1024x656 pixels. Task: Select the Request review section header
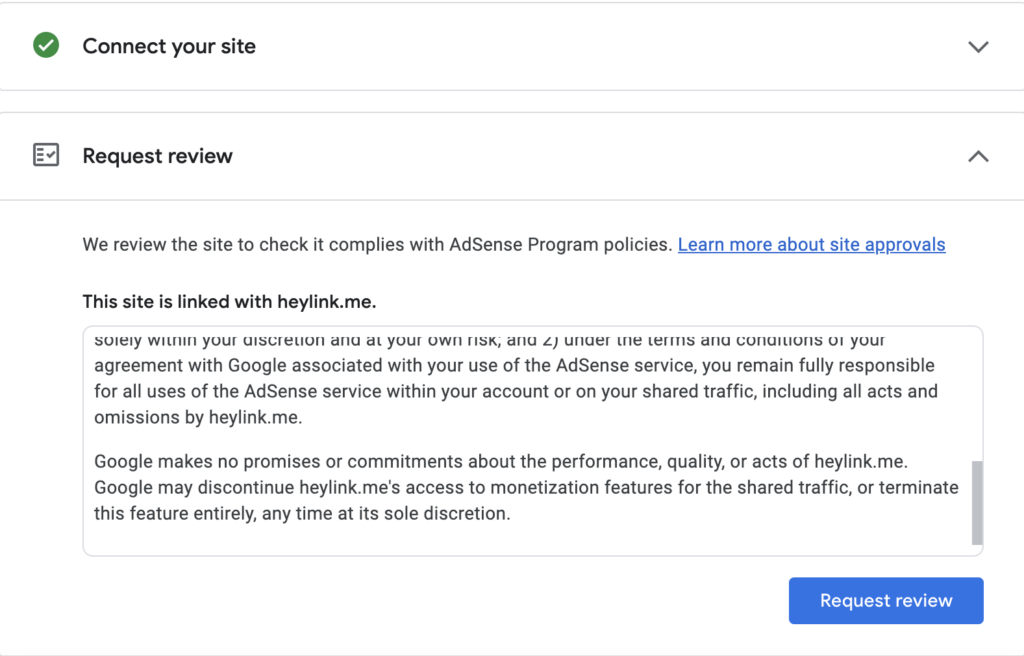pos(157,156)
